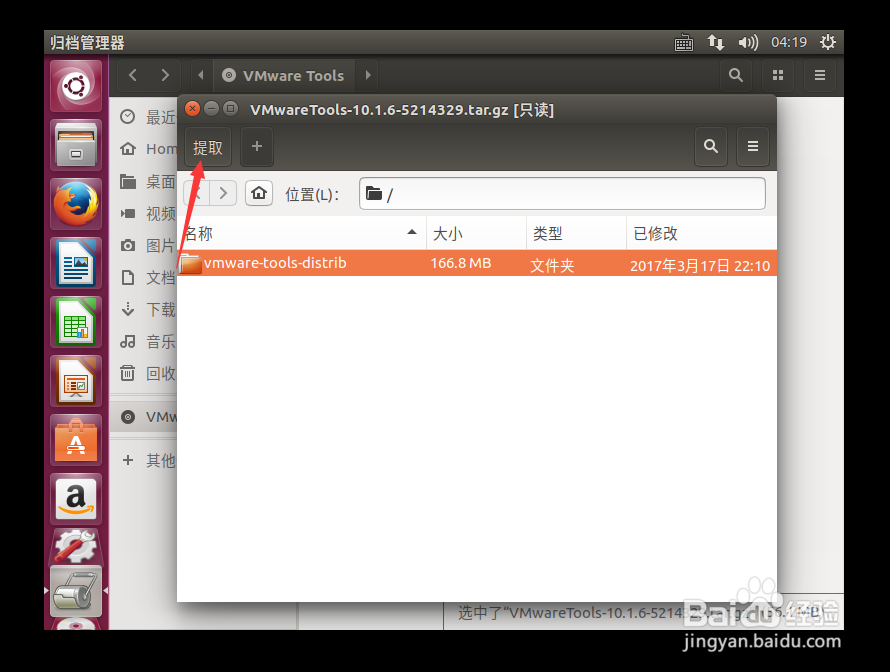Open network indicator in top panel
Screen dimensions: 890x672
pyautogui.click(x=715, y=43)
